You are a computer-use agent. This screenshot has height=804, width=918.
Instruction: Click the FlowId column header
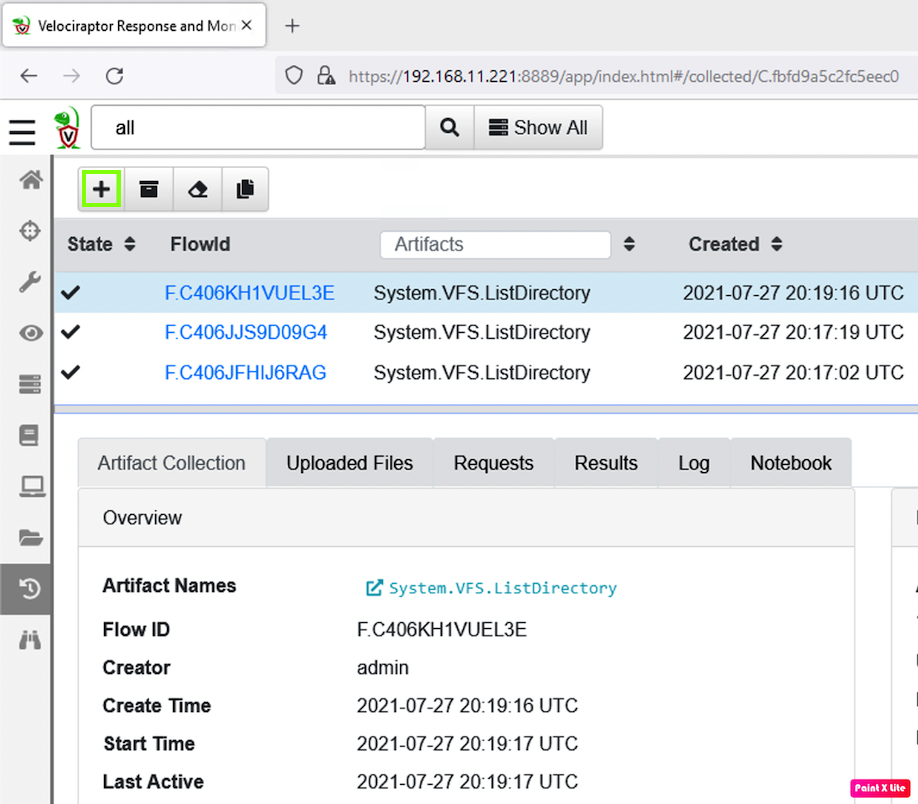(200, 244)
